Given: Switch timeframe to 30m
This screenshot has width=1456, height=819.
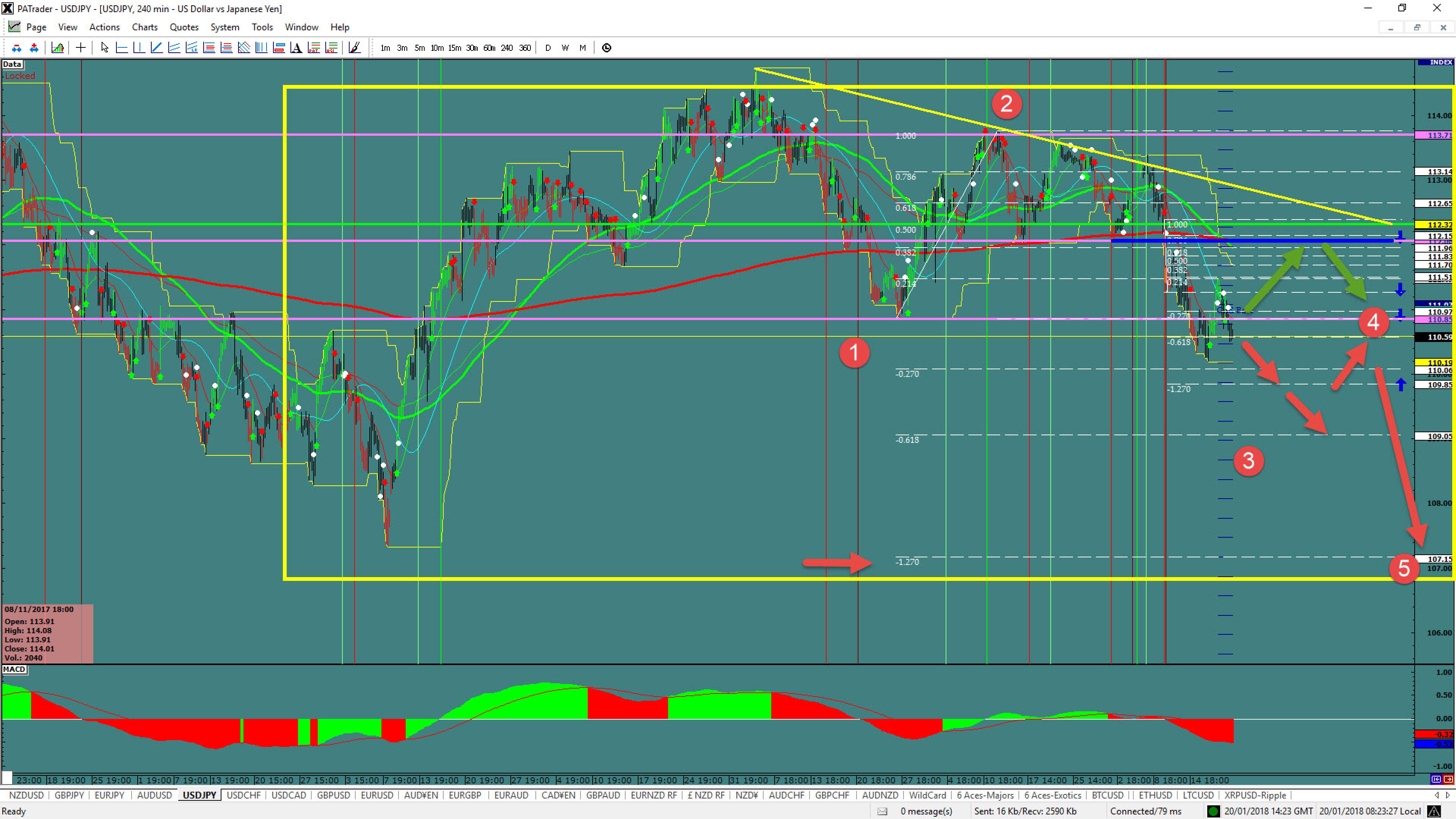Looking at the screenshot, I should [x=472, y=48].
